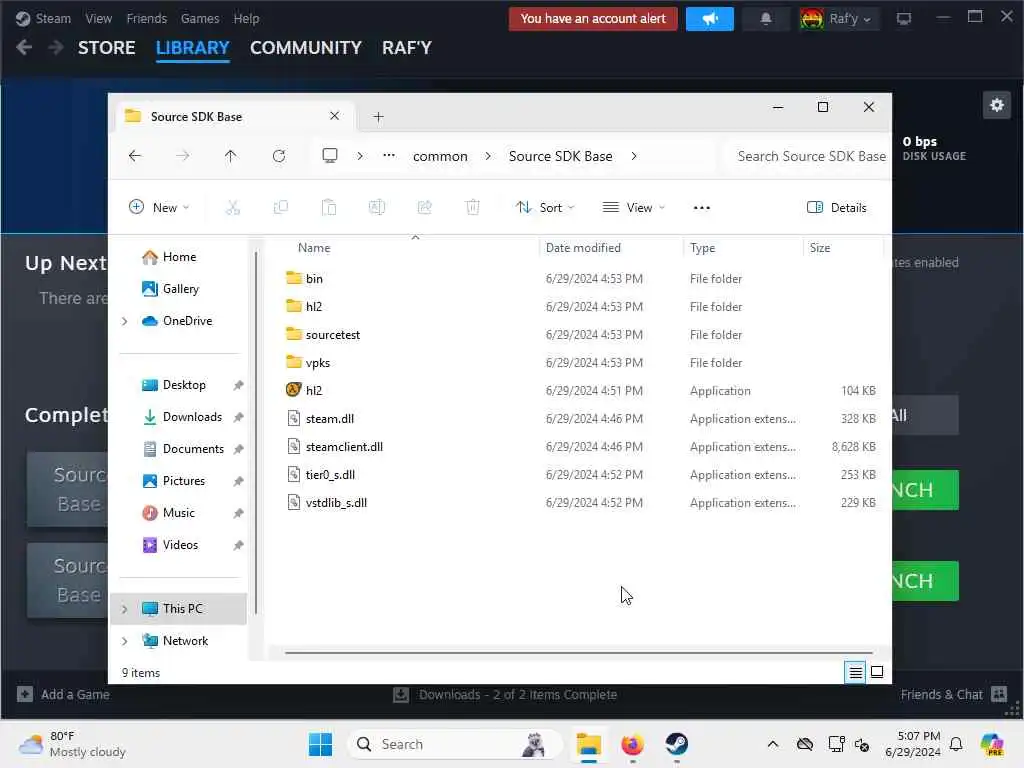Click the PC monitor icon in address bar
Viewport: 1024px width, 768px height.
(x=330, y=155)
